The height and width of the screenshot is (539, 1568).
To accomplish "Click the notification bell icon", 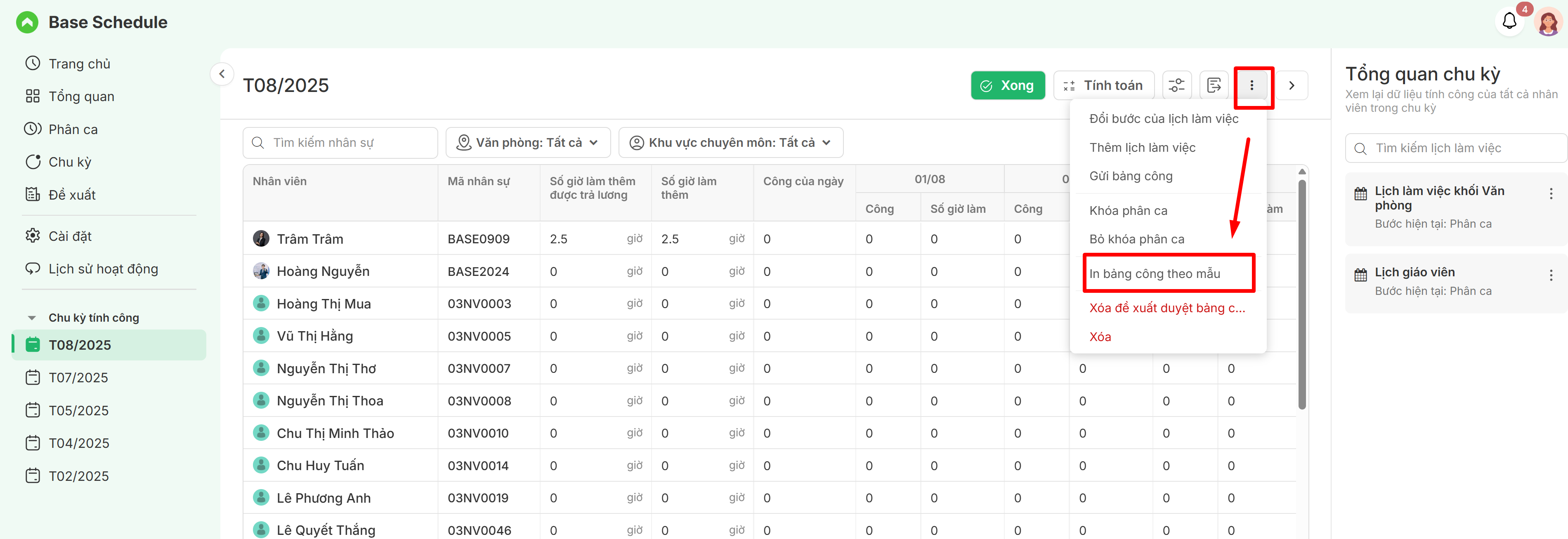I will 1509,21.
